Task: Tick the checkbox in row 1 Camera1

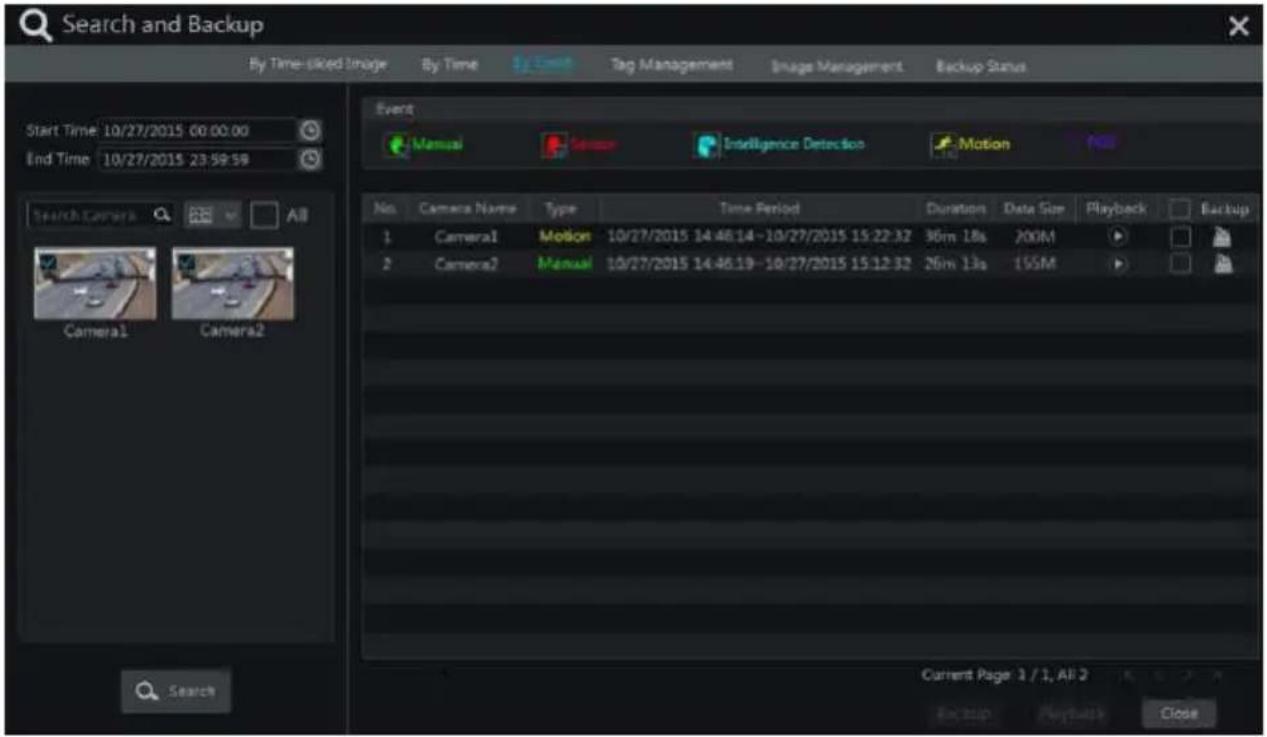Action: click(1180, 237)
